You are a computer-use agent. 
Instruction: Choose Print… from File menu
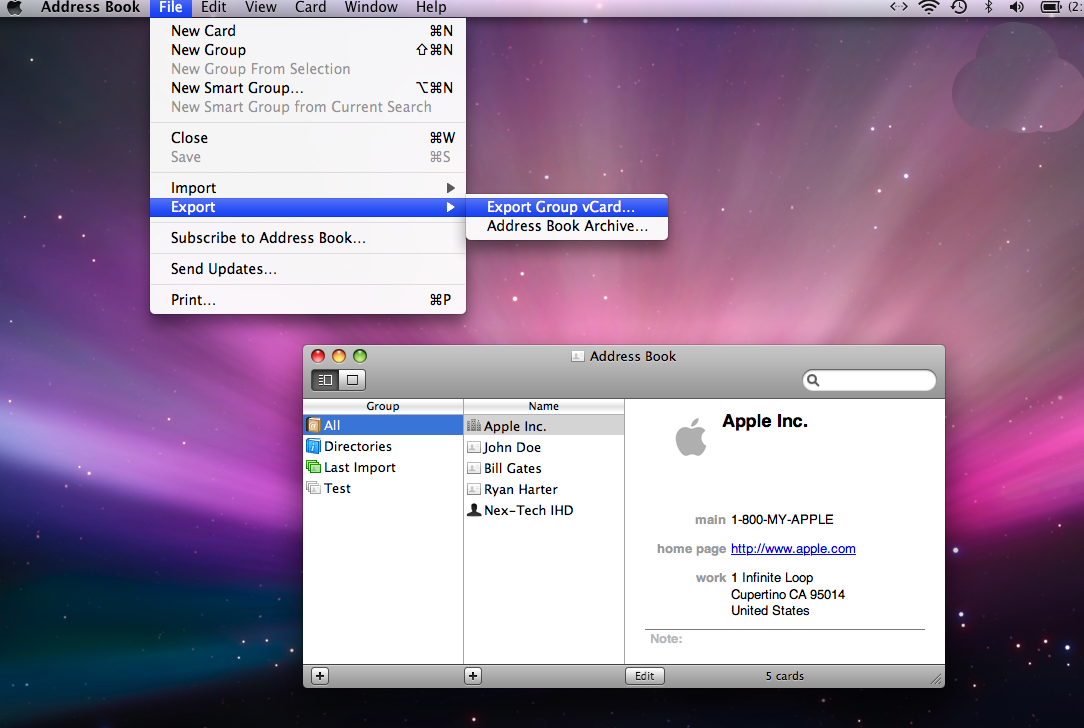coord(308,300)
